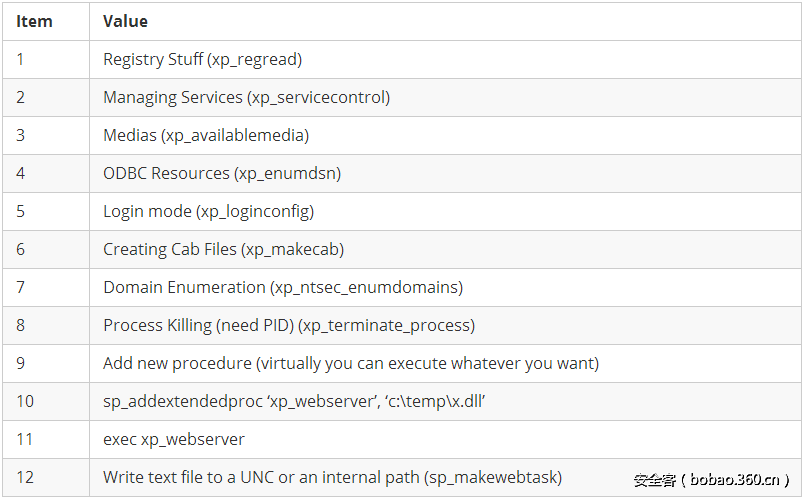The image size is (804, 498).
Task: Select the "Registry Stuff (xp_regread)" cell
Action: [202, 60]
